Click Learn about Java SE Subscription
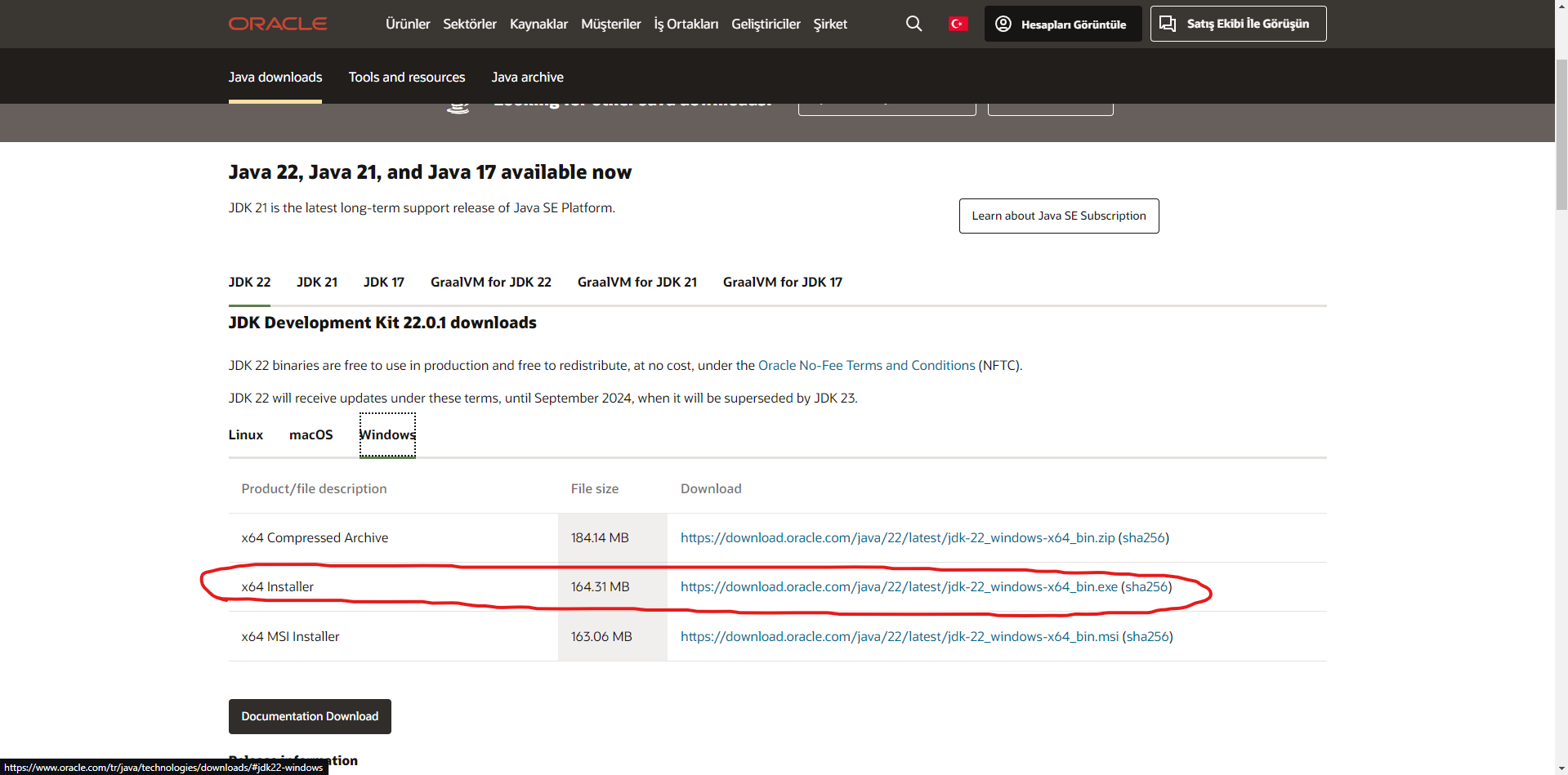Viewport: 1568px width, 775px height. pyautogui.click(x=1059, y=216)
